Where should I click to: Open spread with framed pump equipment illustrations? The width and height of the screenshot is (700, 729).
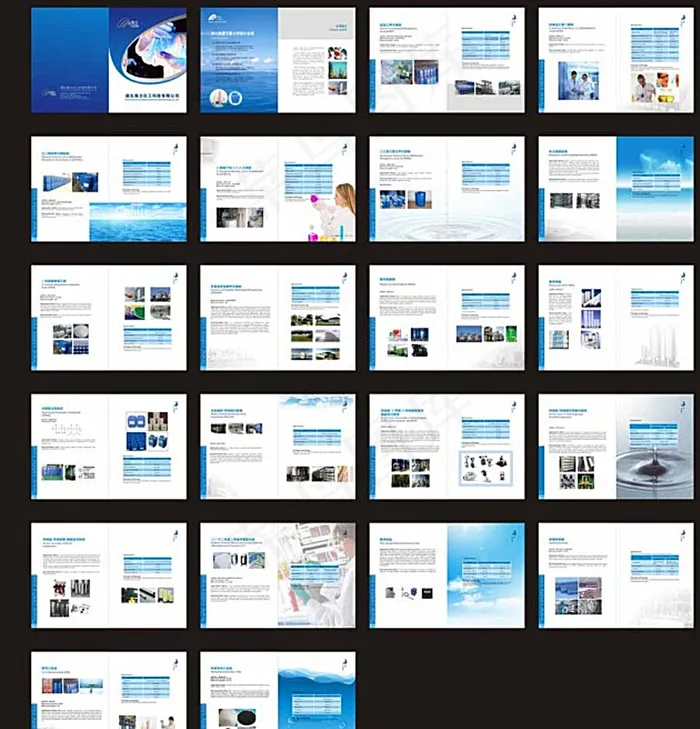447,447
